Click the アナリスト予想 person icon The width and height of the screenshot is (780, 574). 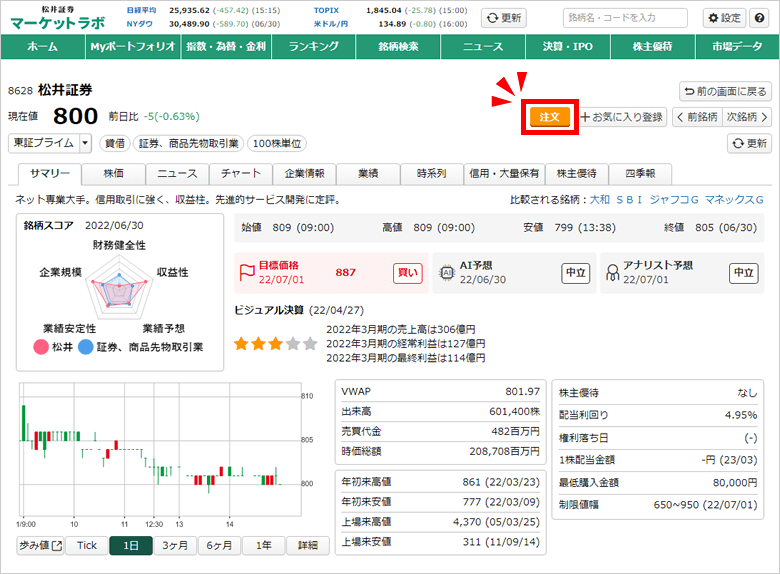click(612, 273)
